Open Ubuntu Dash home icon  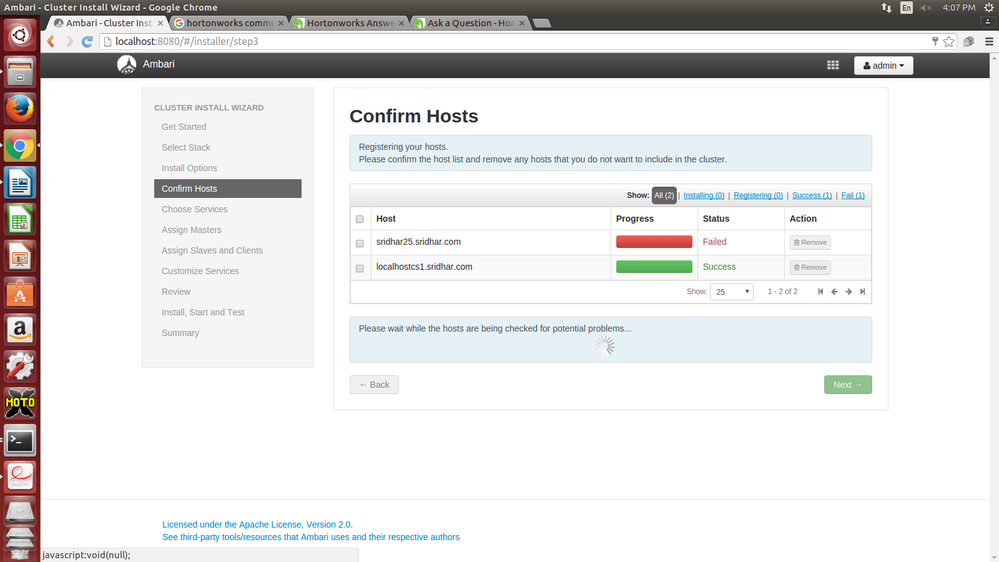20,34
